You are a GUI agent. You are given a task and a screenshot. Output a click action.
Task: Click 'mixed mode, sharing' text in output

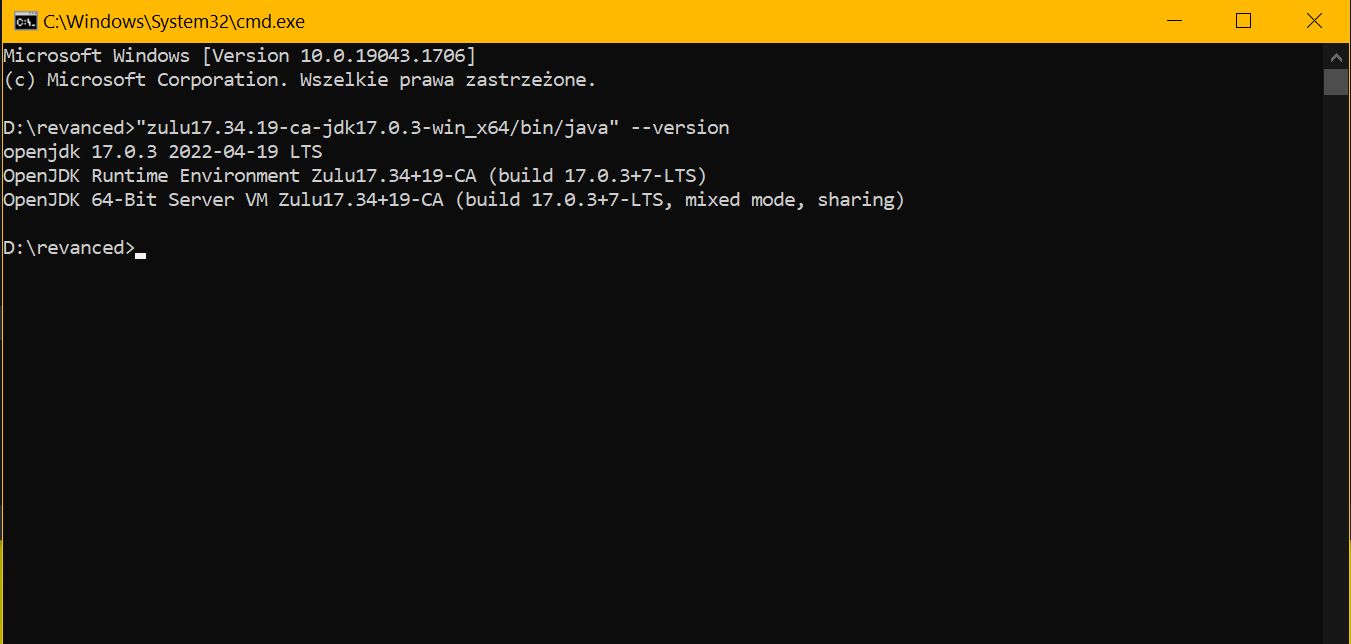tap(789, 200)
